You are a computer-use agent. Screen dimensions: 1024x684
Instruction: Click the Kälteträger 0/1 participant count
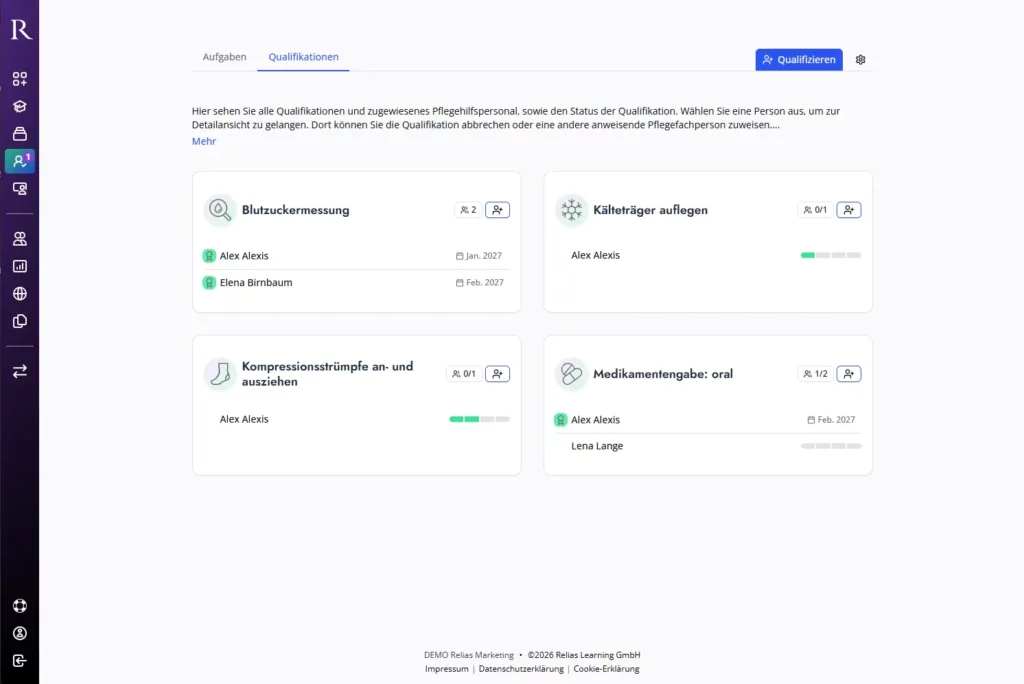[816, 210]
